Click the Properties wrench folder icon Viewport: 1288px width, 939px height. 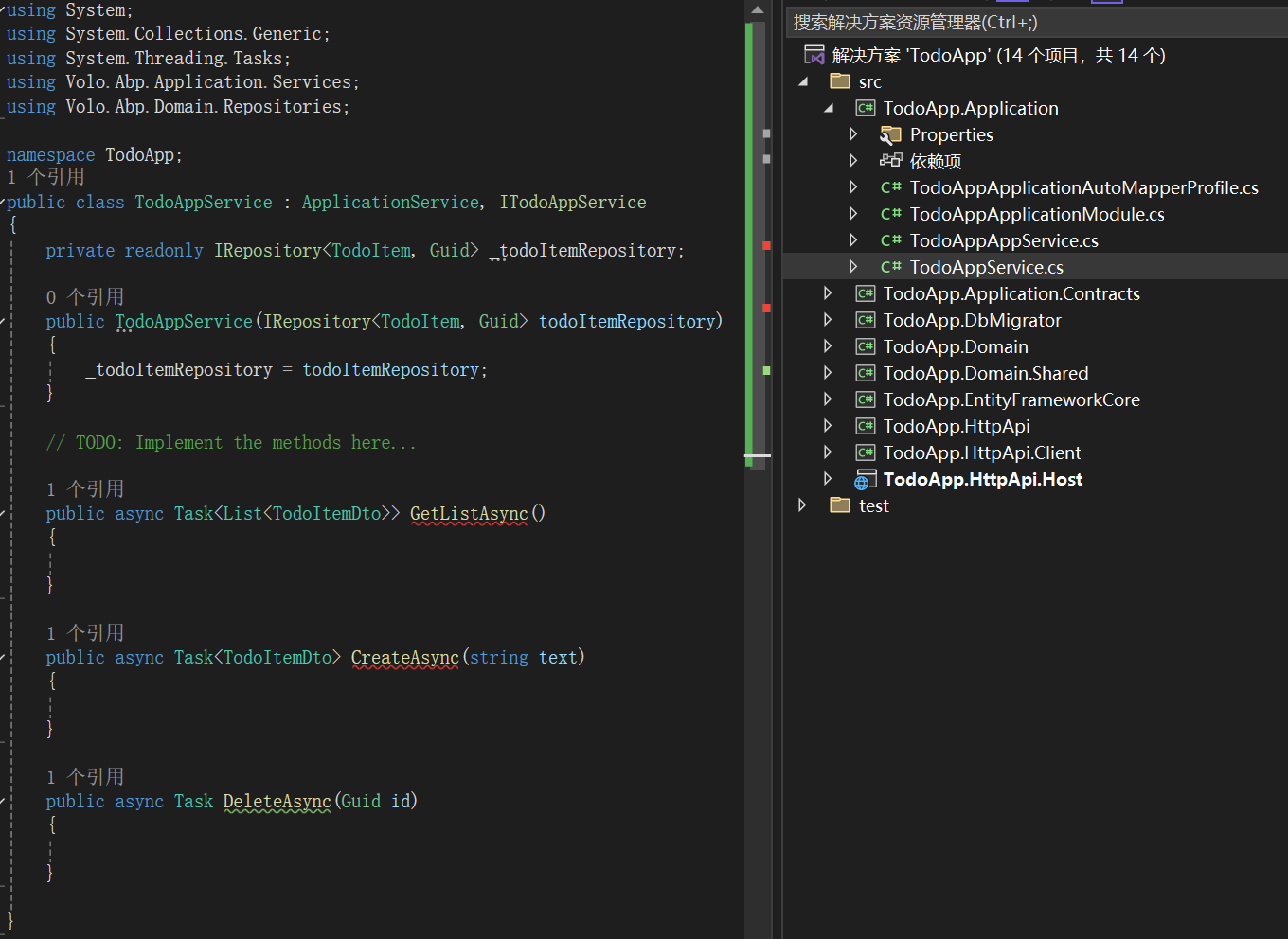tap(890, 134)
